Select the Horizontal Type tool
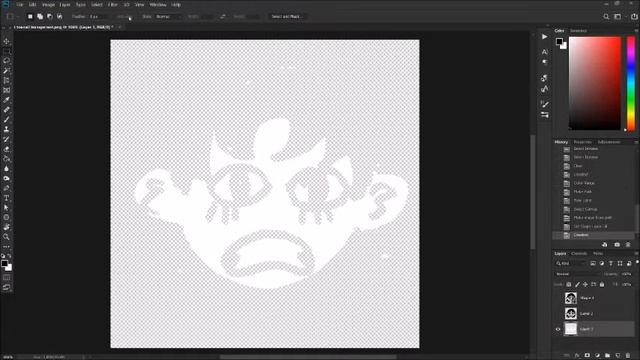640x360 pixels. pyautogui.click(x=7, y=198)
